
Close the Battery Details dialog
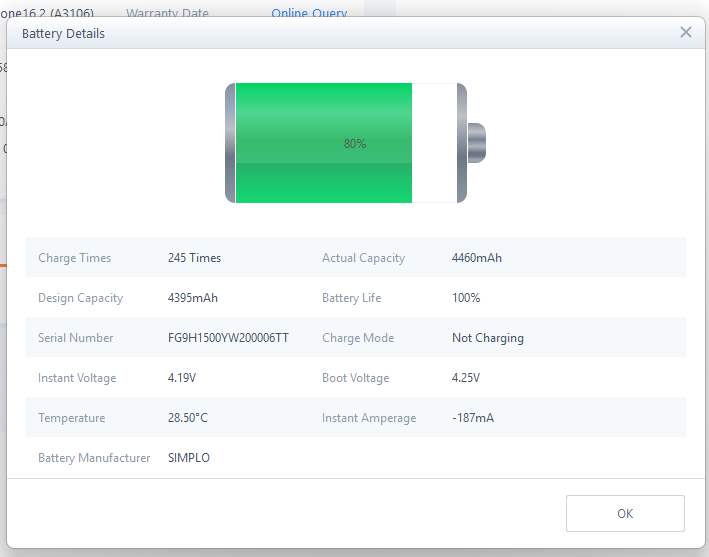pyautogui.click(x=685, y=32)
